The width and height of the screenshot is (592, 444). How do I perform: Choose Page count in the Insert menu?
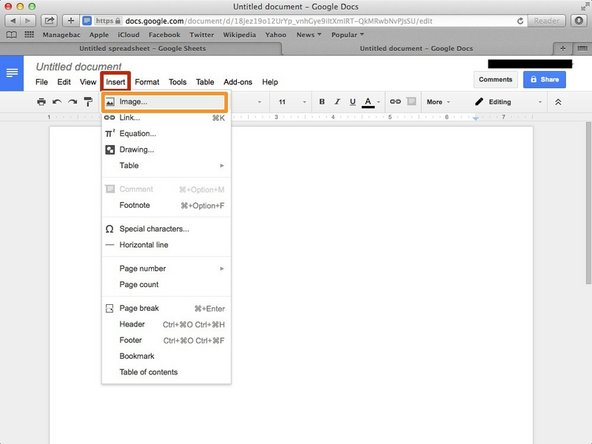pos(166,285)
